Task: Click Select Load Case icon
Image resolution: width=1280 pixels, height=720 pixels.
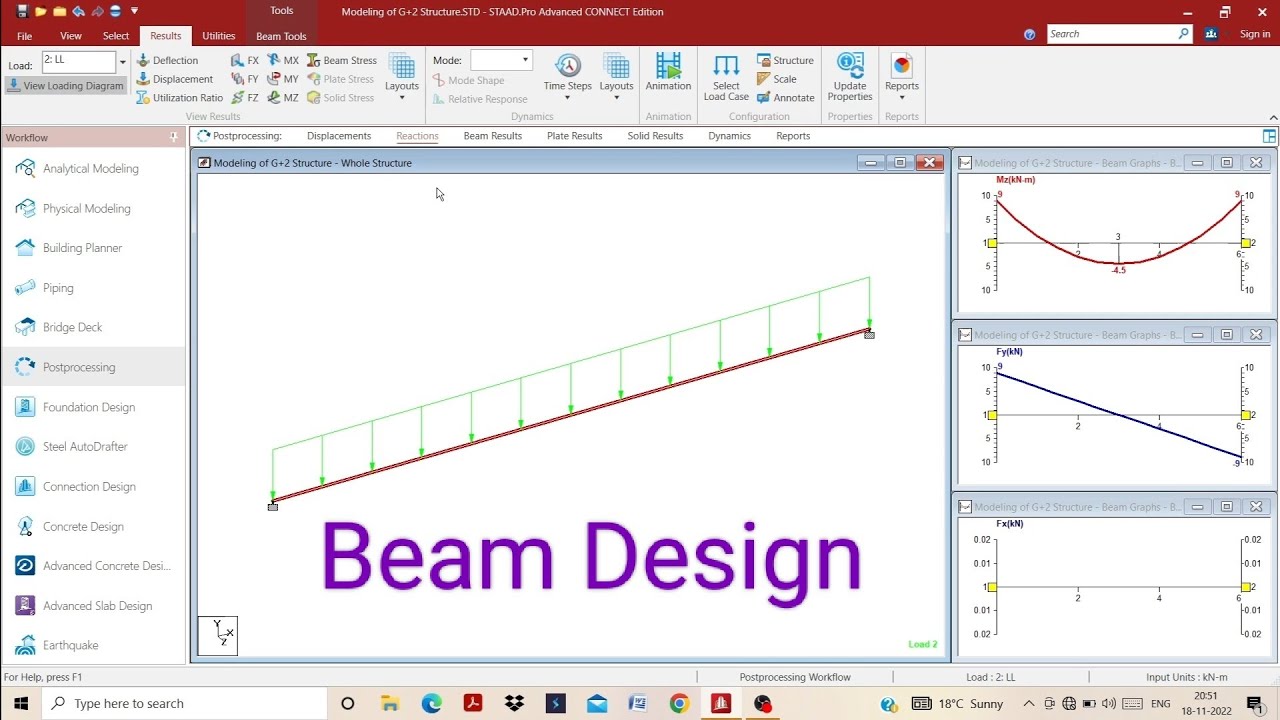Action: click(x=726, y=77)
